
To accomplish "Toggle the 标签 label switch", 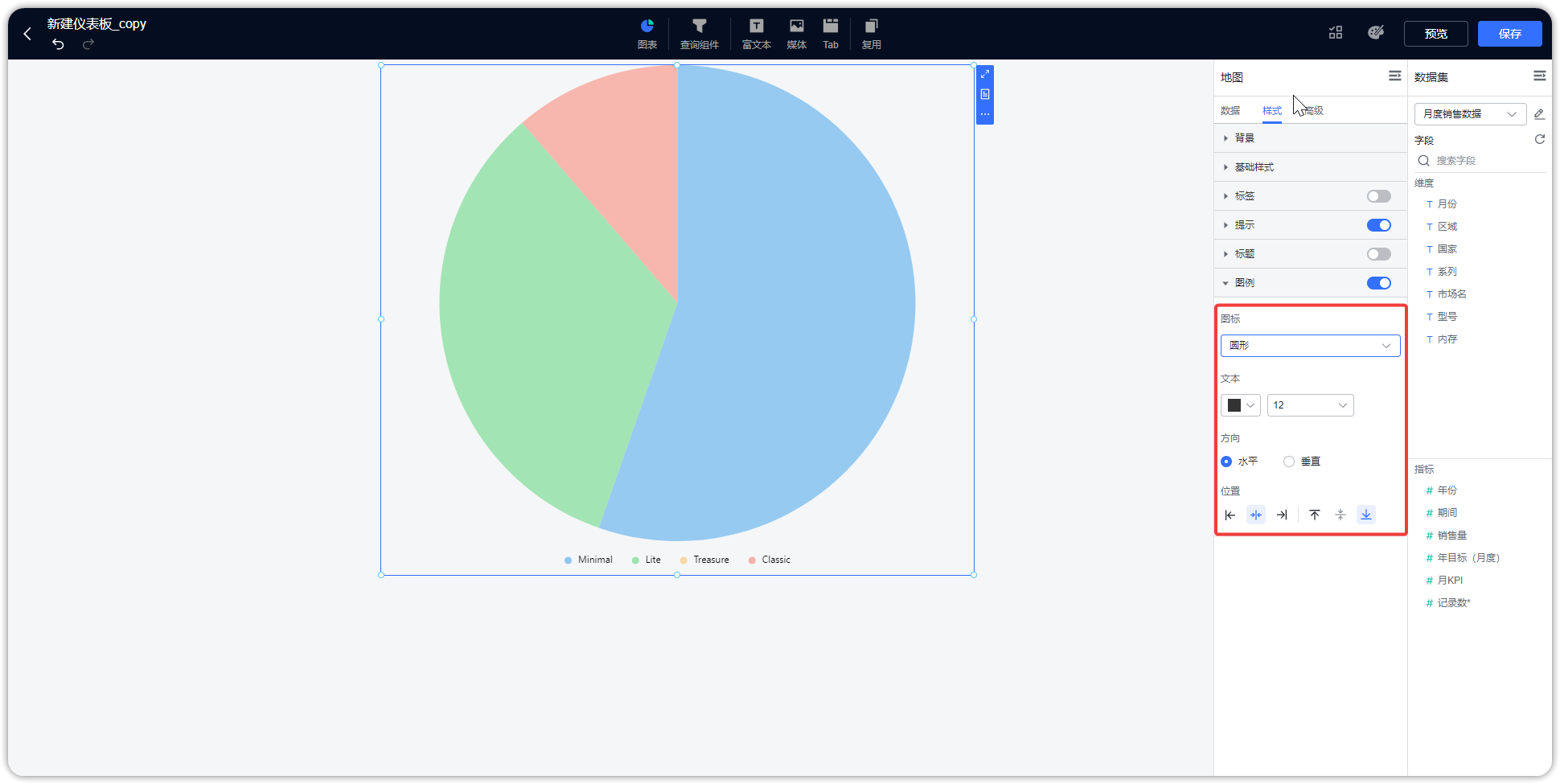I will (1379, 196).
